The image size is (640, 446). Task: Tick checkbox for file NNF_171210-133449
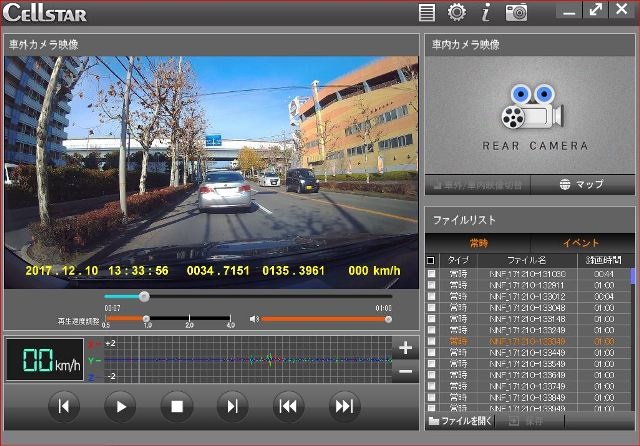click(x=432, y=352)
